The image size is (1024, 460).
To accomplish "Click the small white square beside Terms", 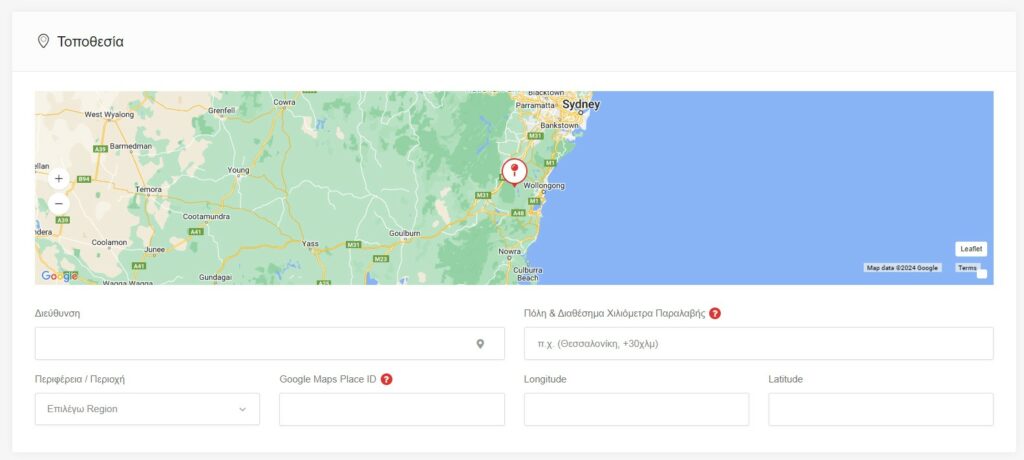I will (982, 274).
